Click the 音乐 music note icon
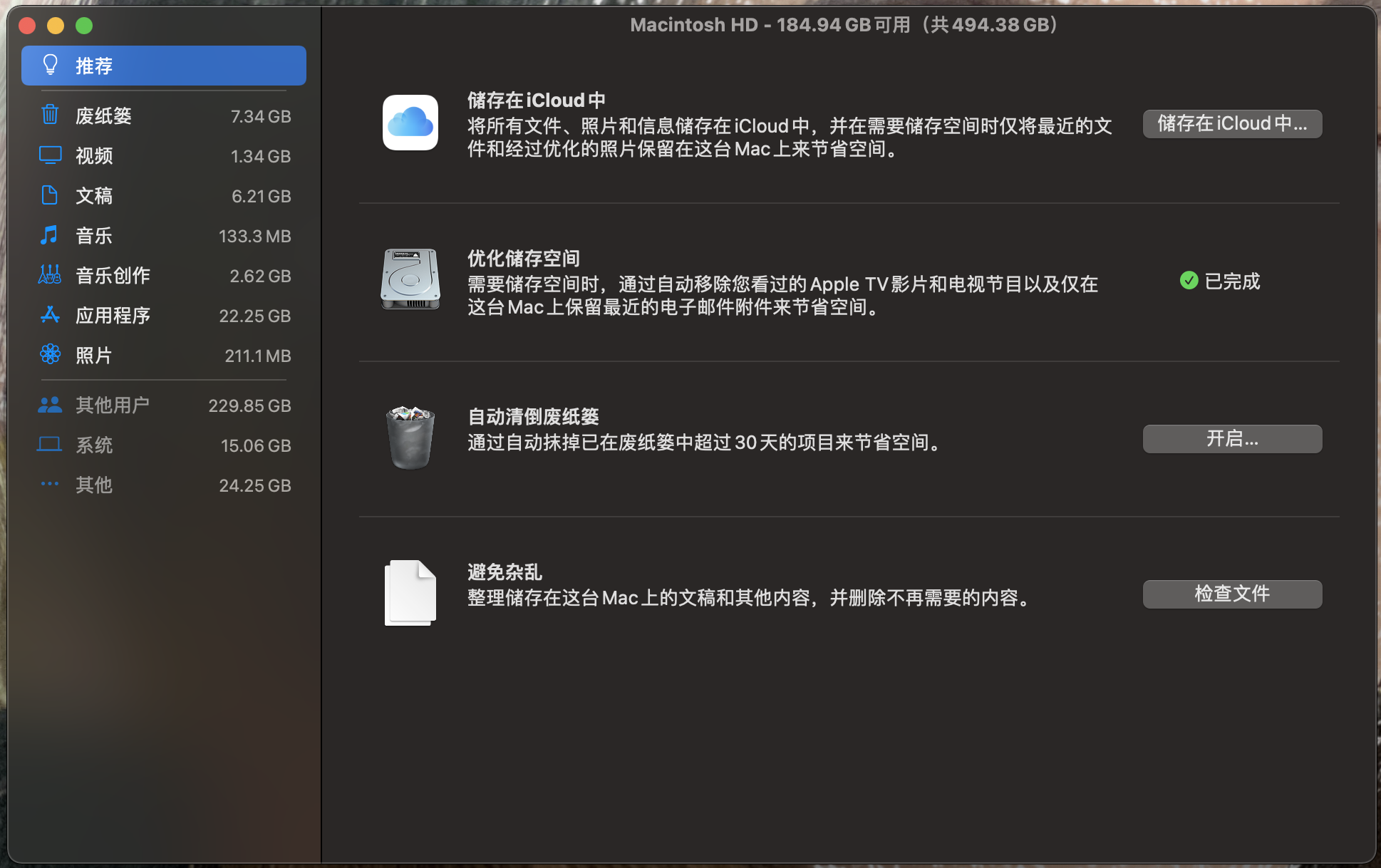This screenshot has height=868, width=1381. [x=49, y=235]
